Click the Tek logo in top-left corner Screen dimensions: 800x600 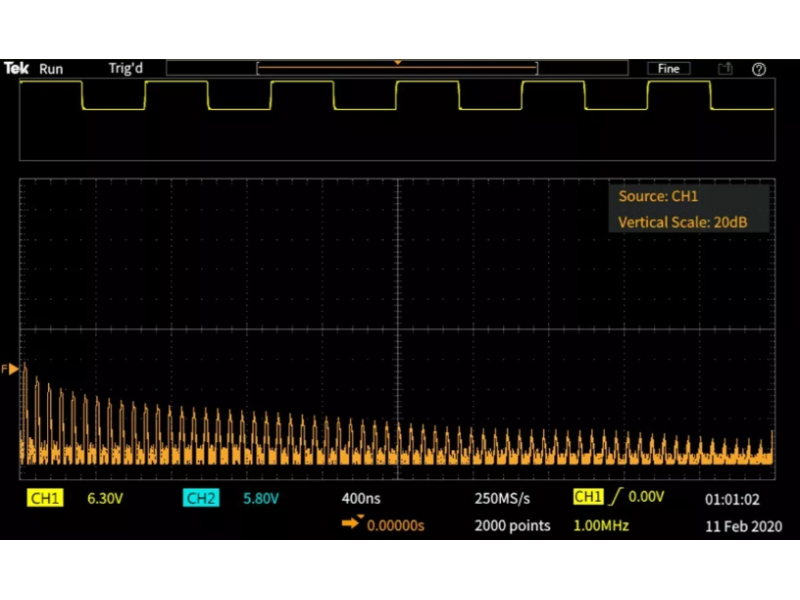[x=16, y=69]
